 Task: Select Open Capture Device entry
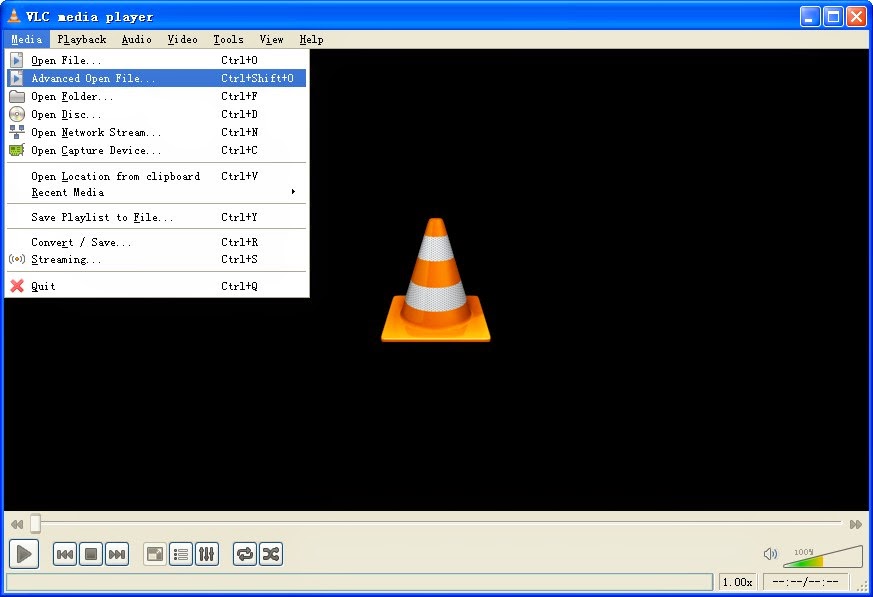(x=156, y=150)
